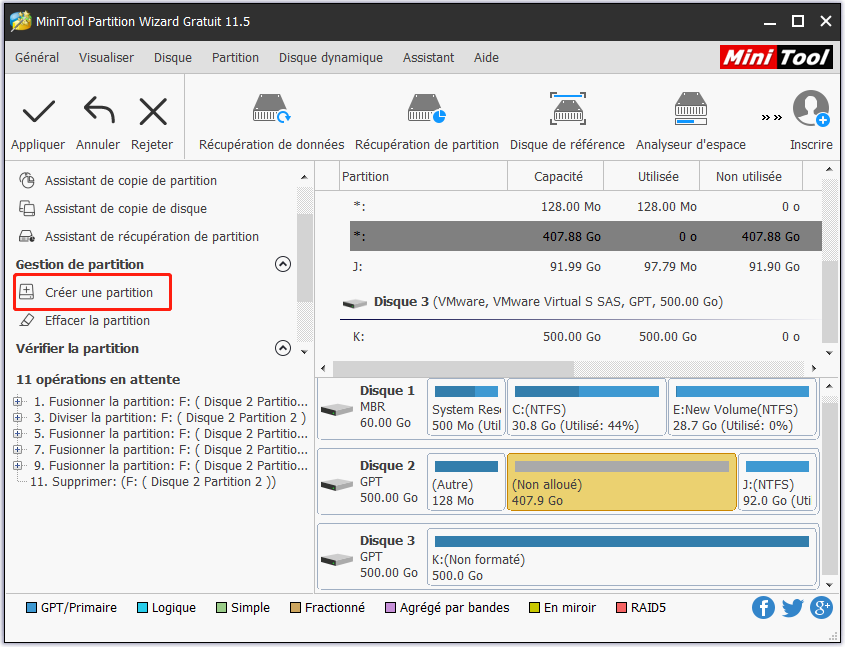Open MiniTool Twitter page icon
Screen dimensions: 846x647
pos(793,608)
